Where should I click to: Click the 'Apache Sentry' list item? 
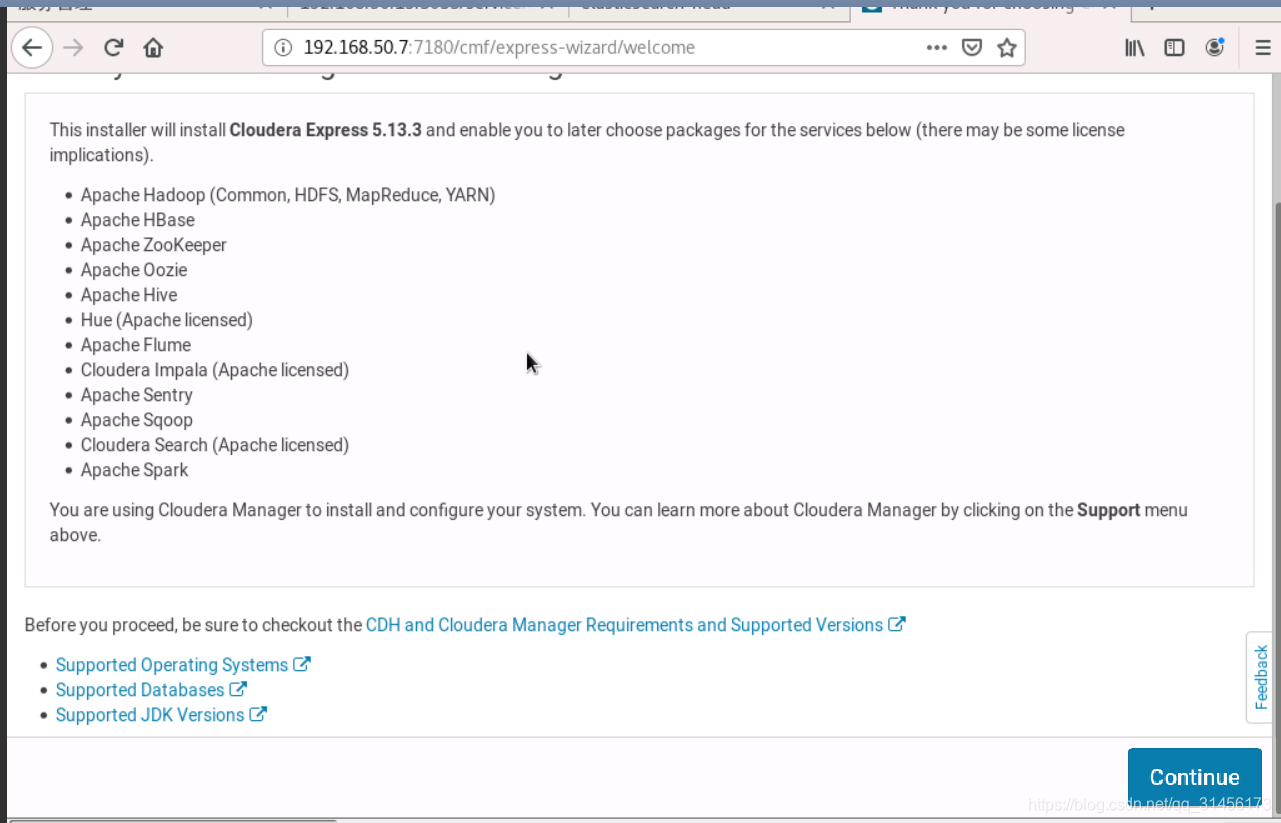point(137,395)
